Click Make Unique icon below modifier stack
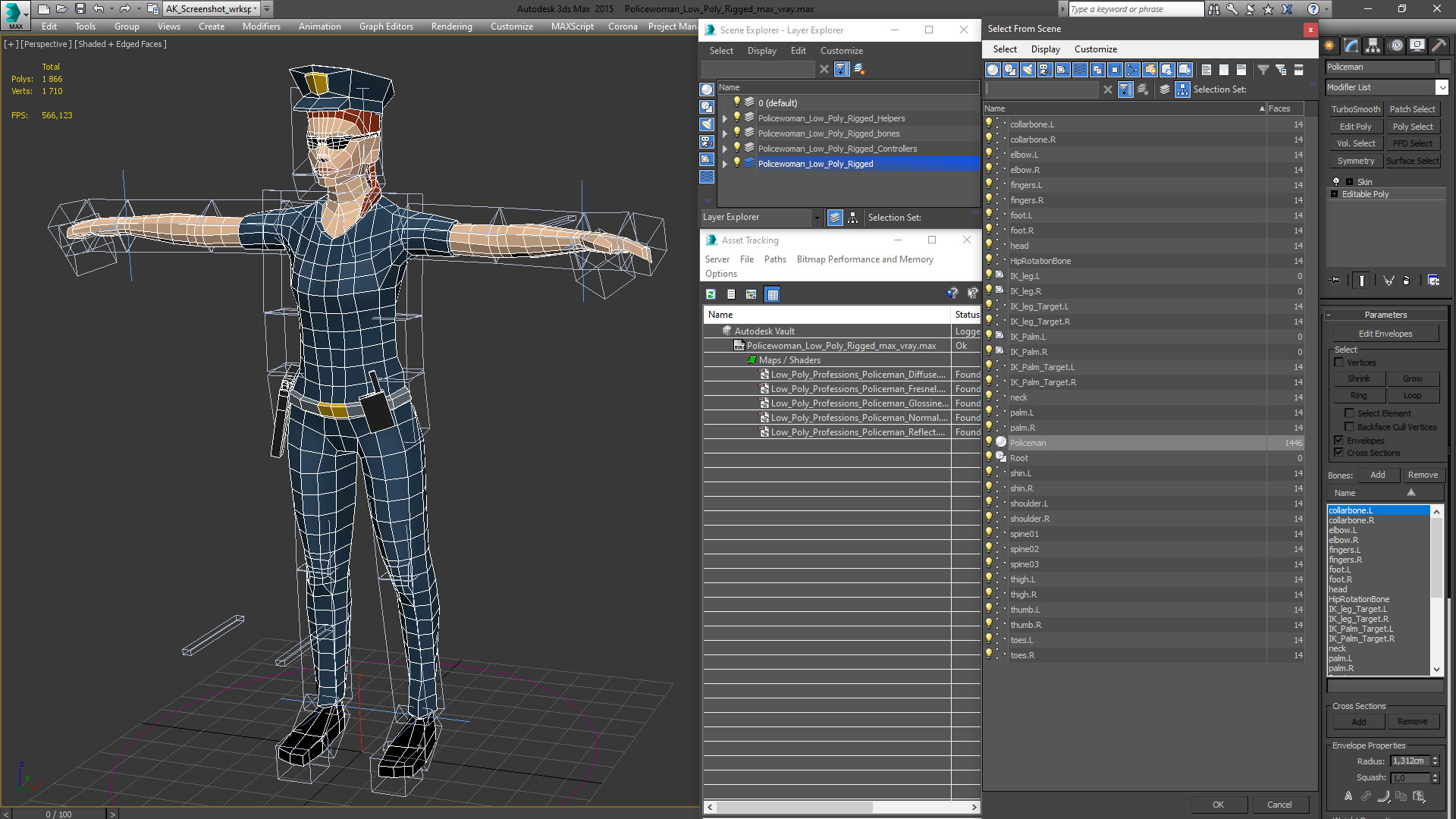 1389,281
